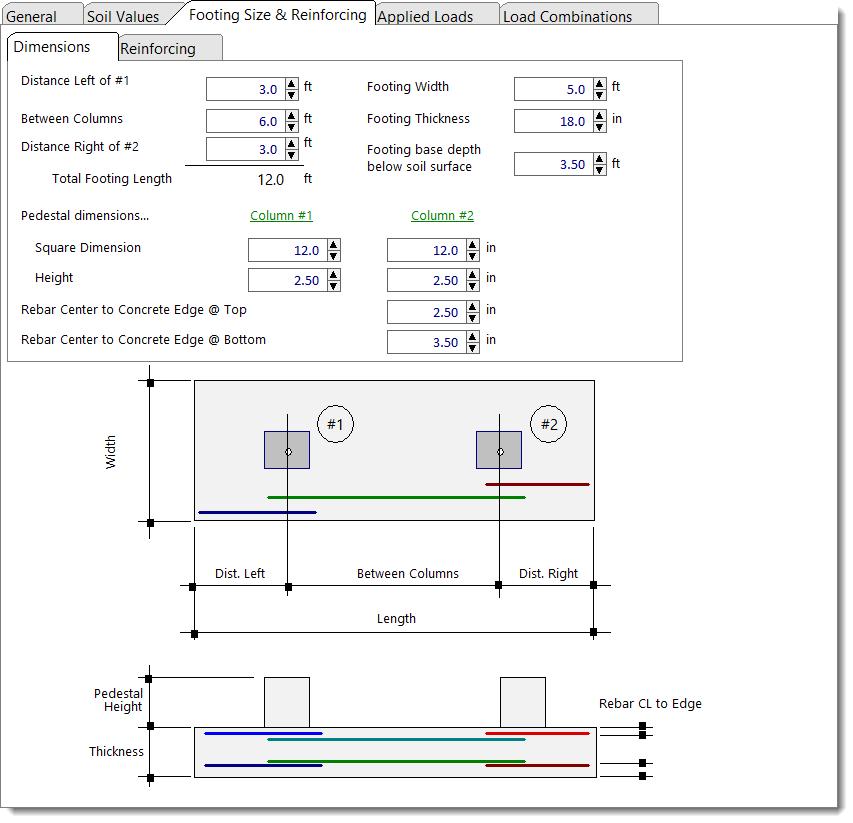The width and height of the screenshot is (853, 823).
Task: Decrease Rebar Center to Edge @ Bottom
Action: (x=473, y=347)
